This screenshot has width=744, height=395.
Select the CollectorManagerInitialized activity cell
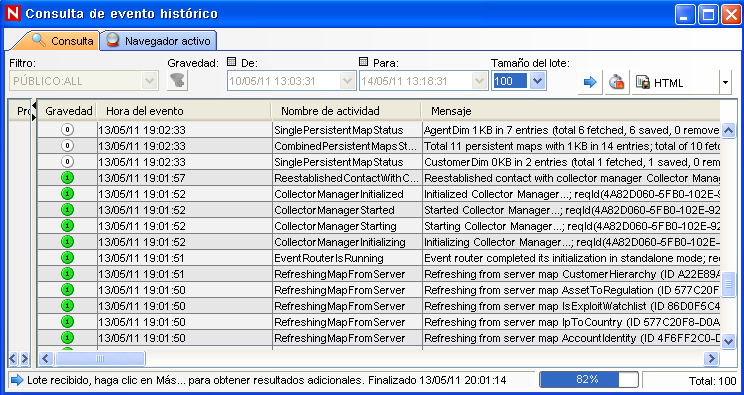347,194
